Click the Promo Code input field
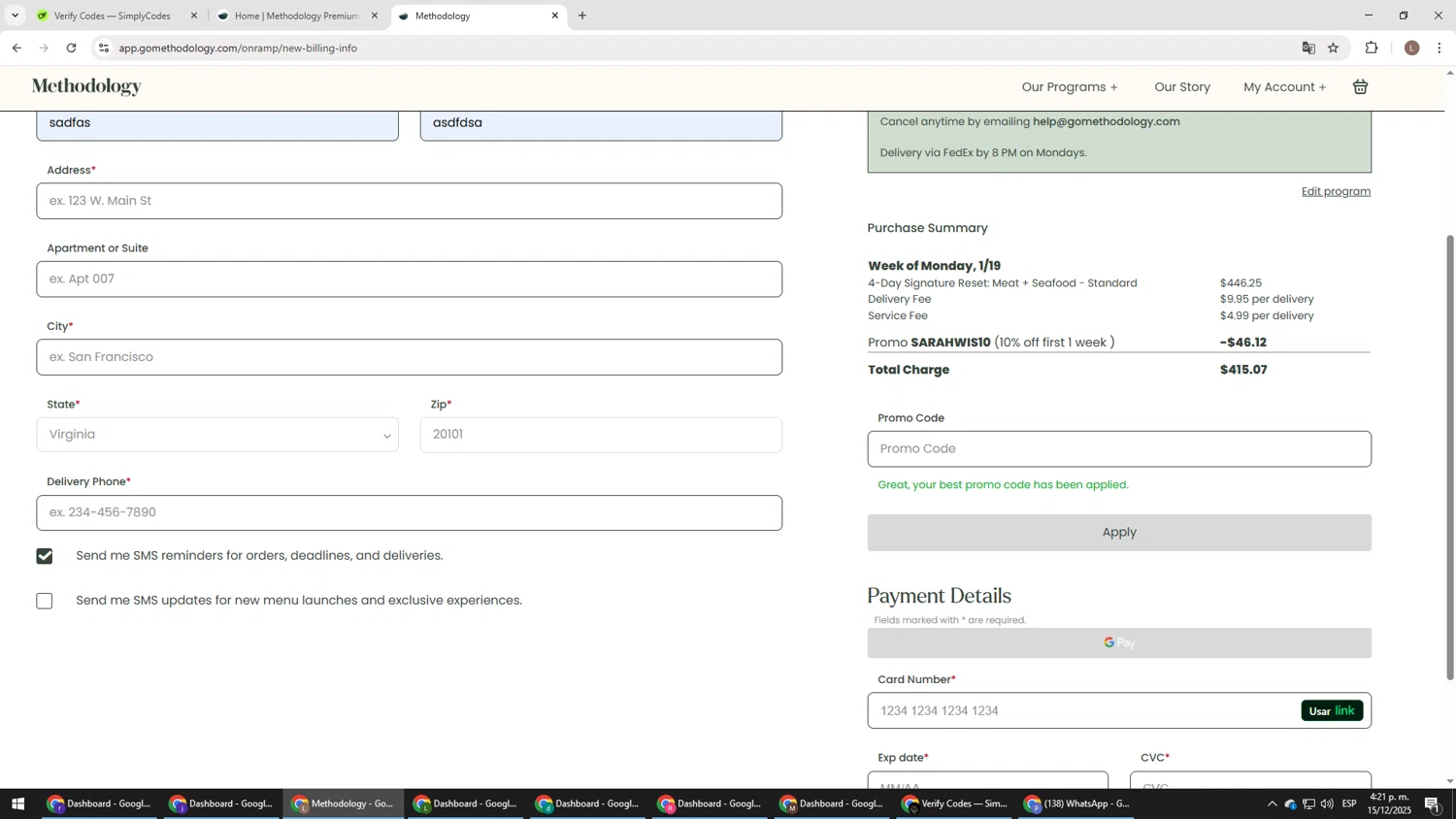Screen dimensions: 1456x819 coord(1119,449)
